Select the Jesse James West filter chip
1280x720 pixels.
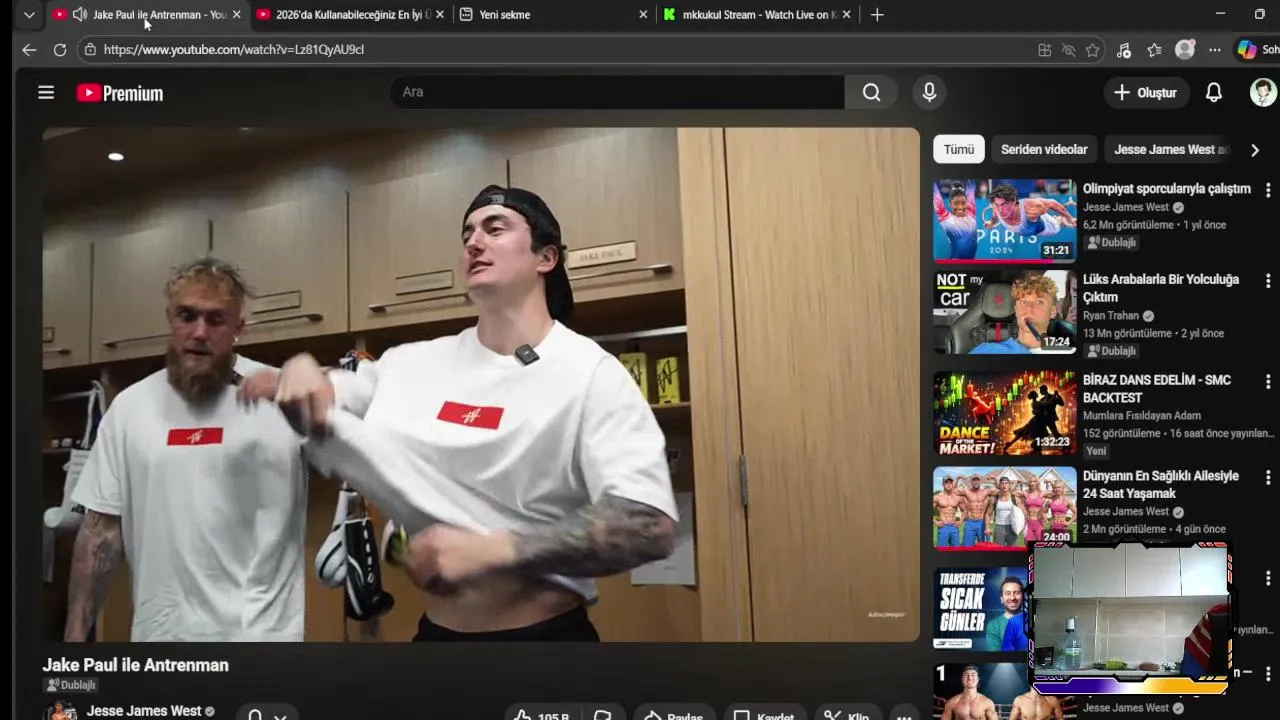pos(1170,150)
